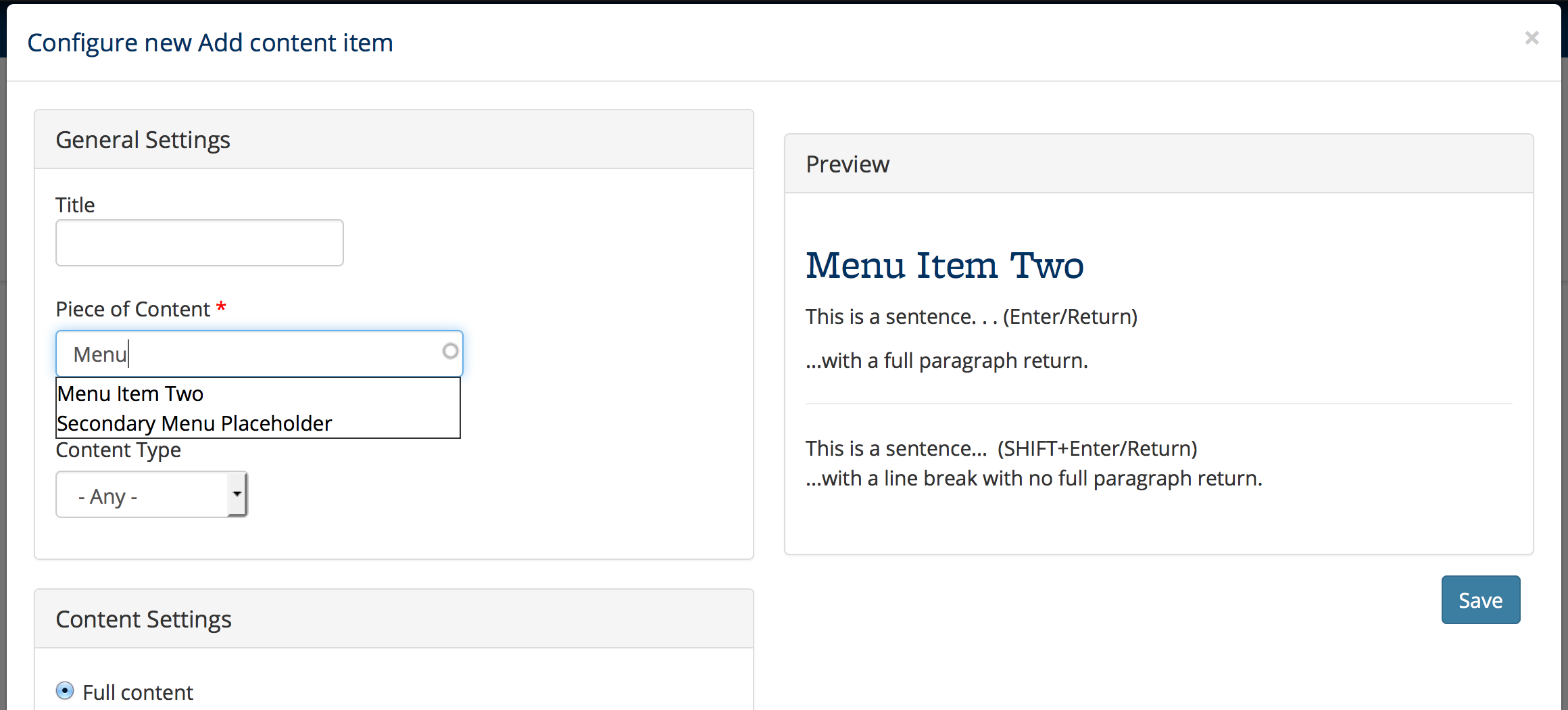The image size is (1568, 710).
Task: Focus the Title text field
Action: 199,243
